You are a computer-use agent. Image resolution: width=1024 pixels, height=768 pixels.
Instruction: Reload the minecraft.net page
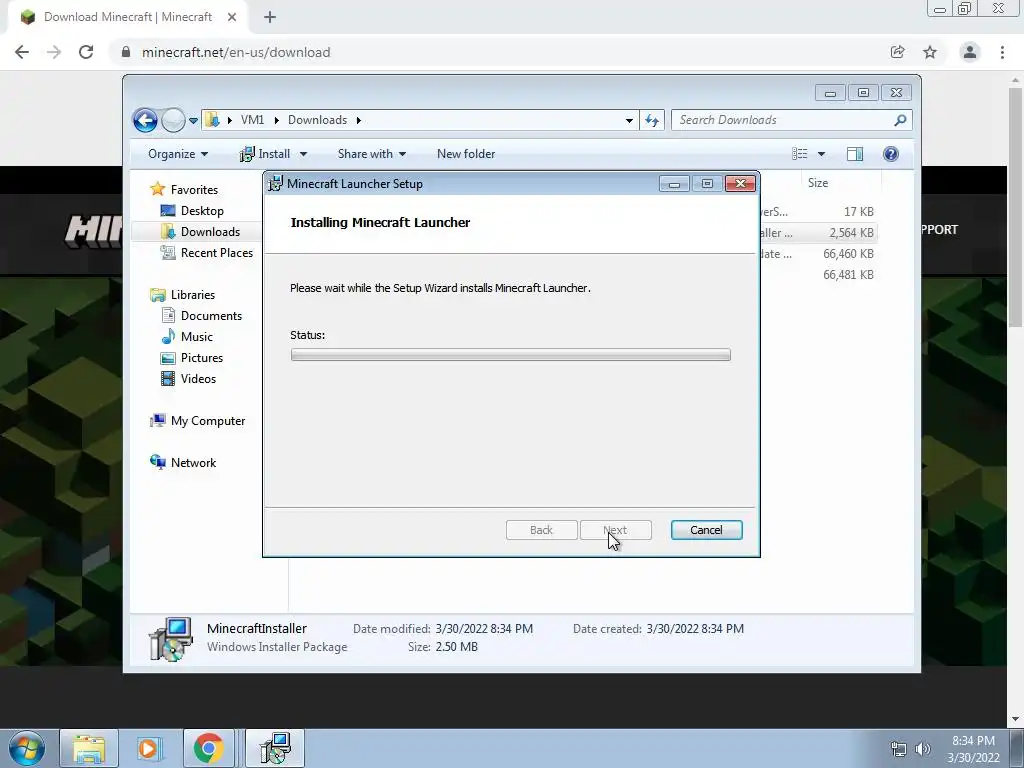coord(86,52)
